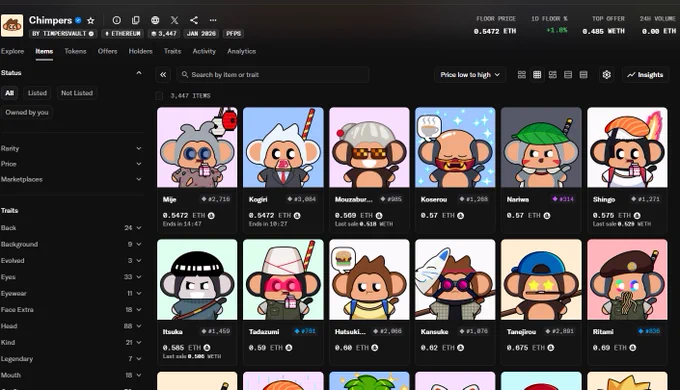Open the Price low to high sort dropdown

[x=470, y=75]
